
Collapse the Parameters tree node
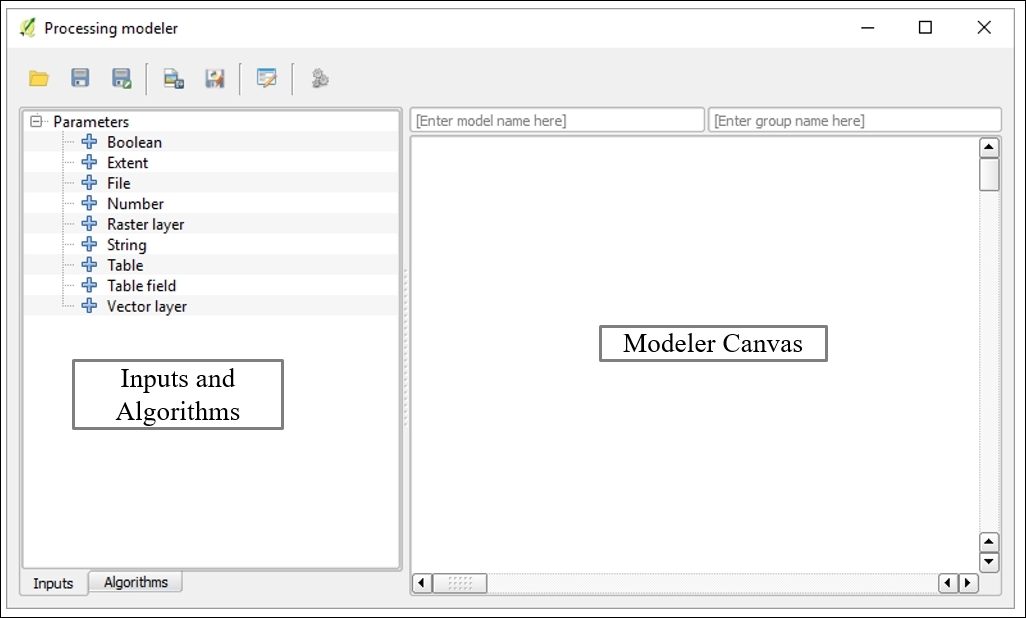(x=36, y=121)
